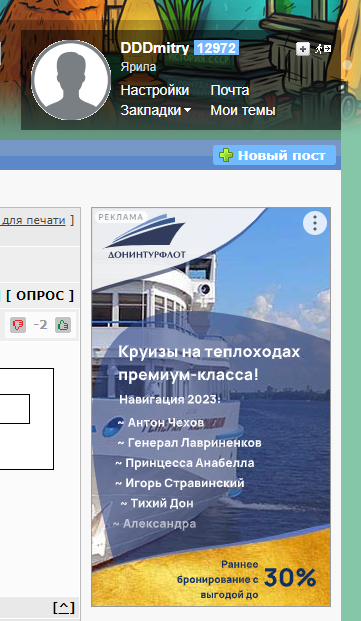Click the green plus on New Post

pos(226,155)
